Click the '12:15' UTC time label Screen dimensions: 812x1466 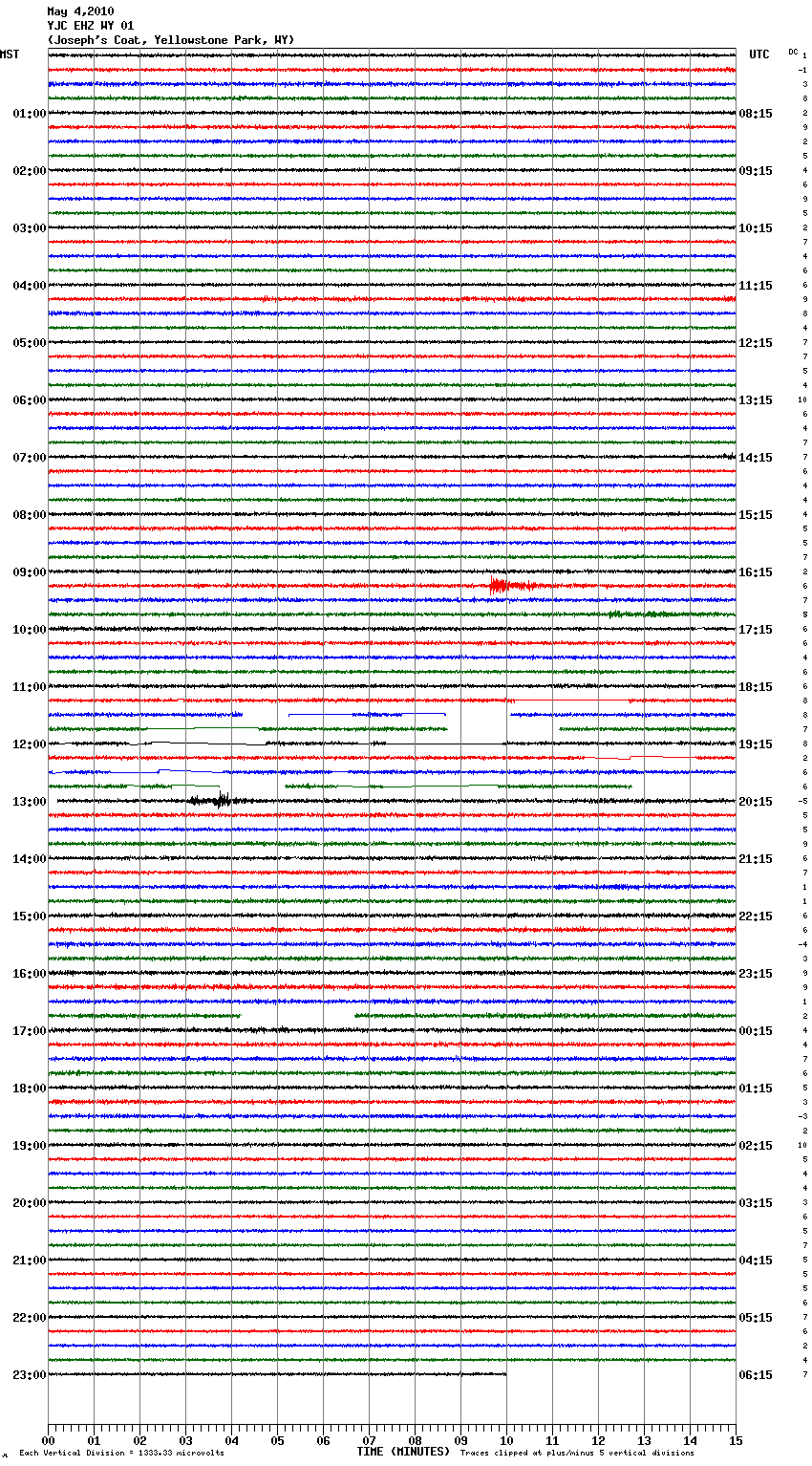coord(756,343)
